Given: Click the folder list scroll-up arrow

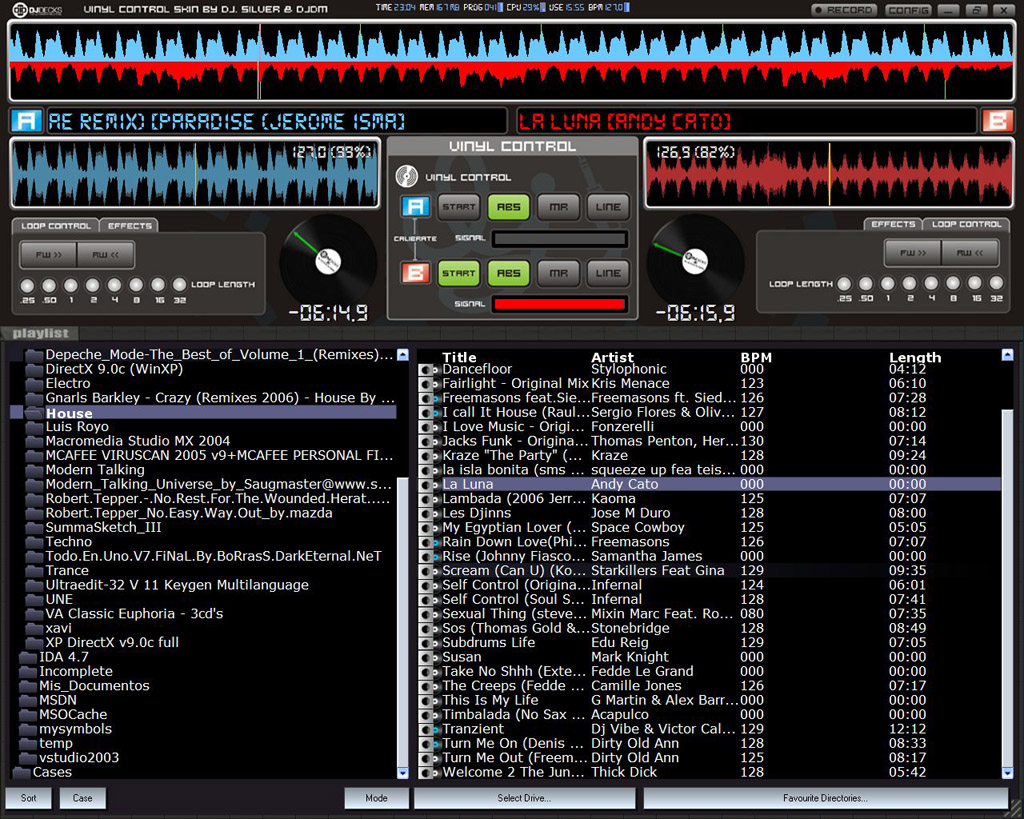Looking at the screenshot, I should coord(403,355).
